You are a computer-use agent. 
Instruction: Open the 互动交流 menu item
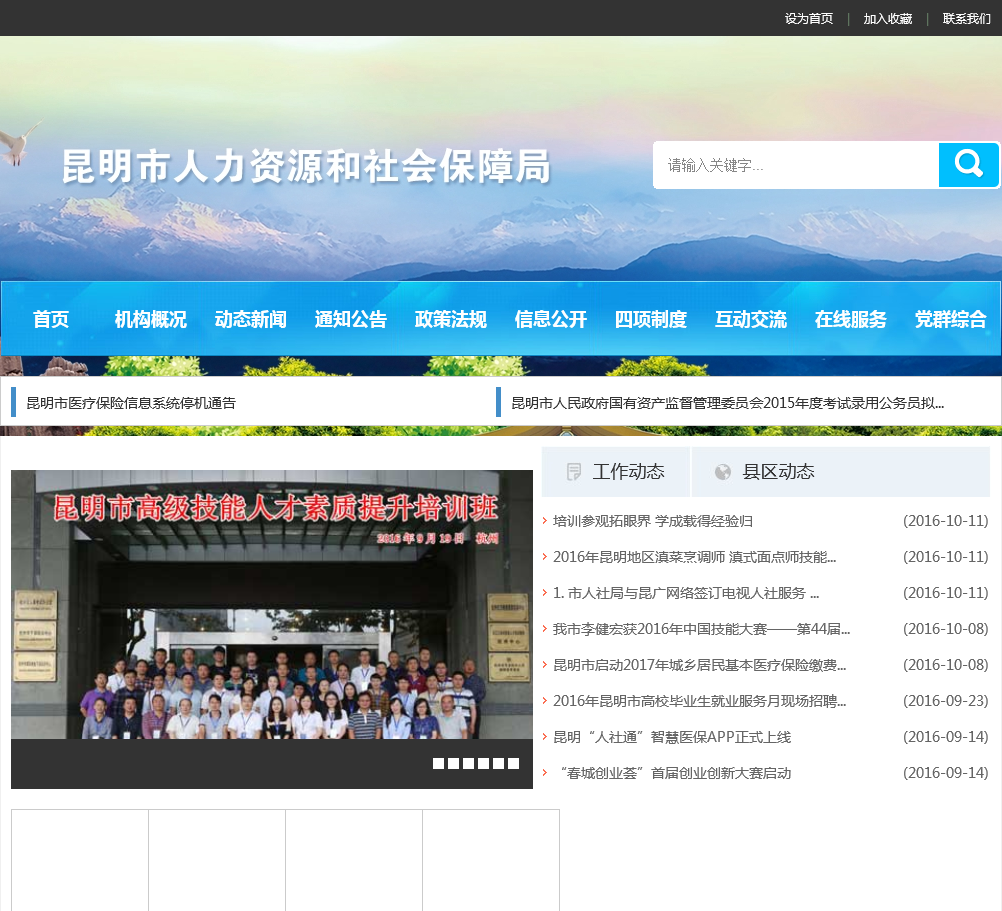751,319
